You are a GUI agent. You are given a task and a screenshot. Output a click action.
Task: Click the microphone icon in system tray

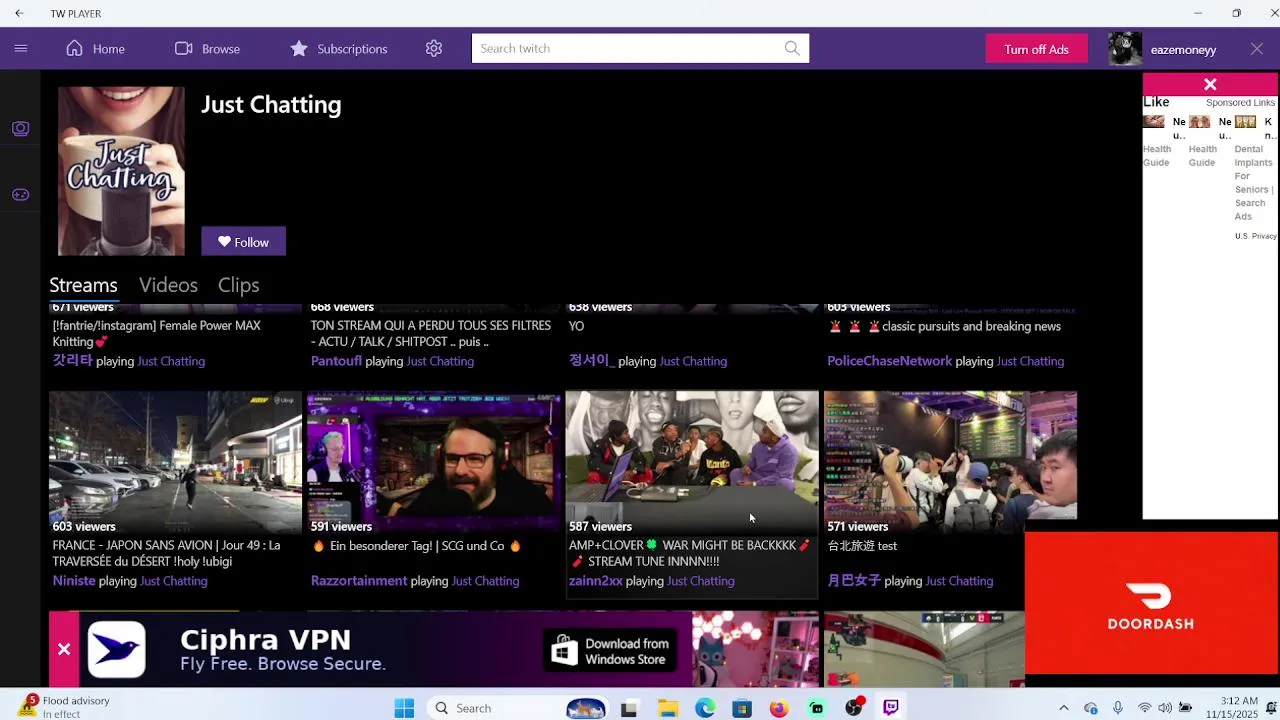click(1117, 708)
